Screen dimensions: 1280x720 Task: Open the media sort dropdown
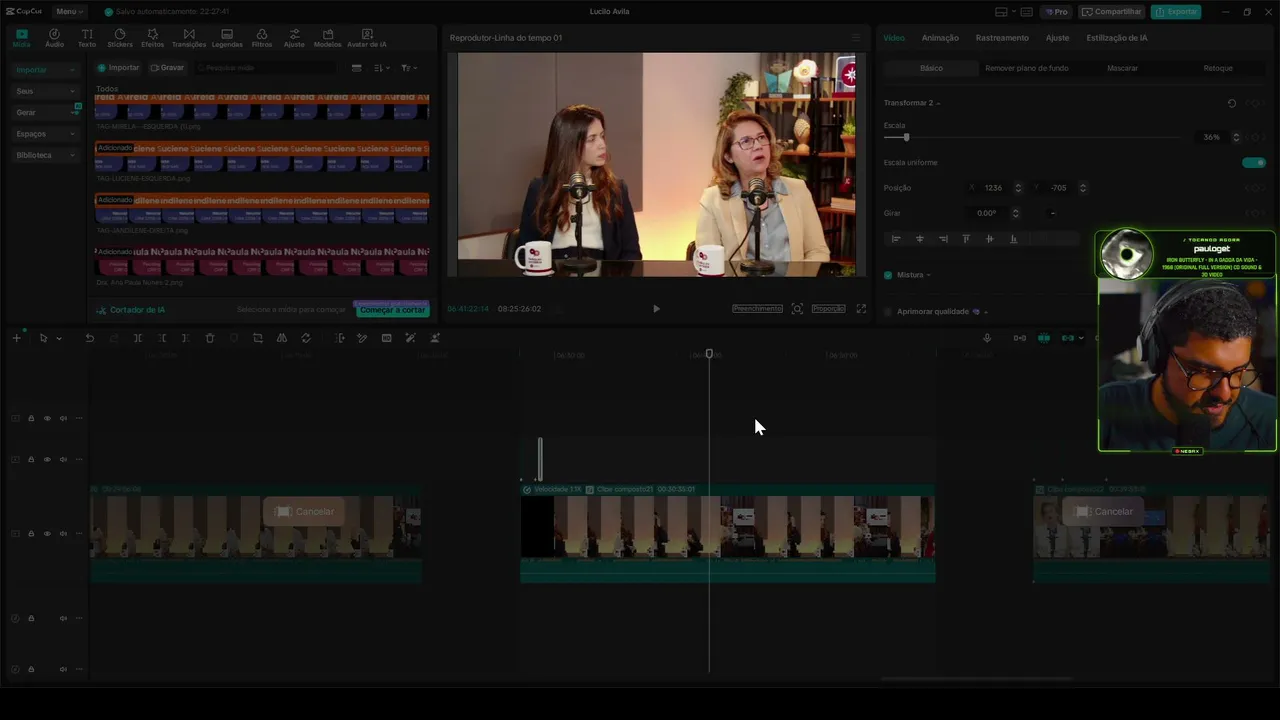point(382,68)
